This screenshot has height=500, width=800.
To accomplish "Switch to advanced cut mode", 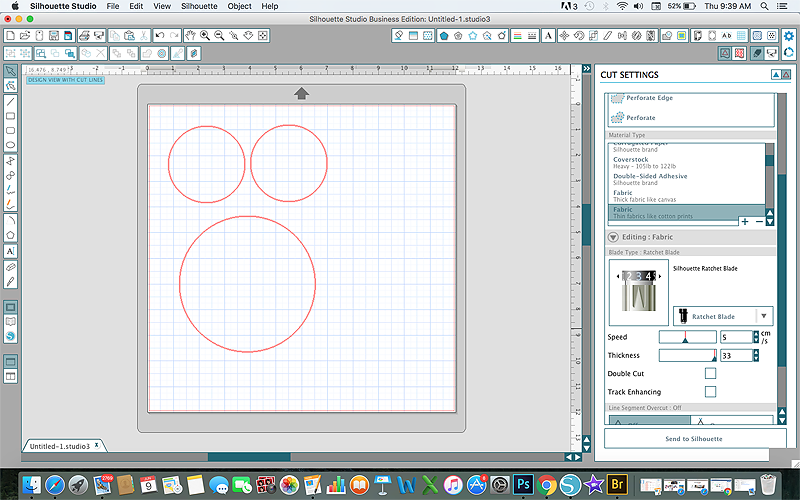I will (x=786, y=75).
